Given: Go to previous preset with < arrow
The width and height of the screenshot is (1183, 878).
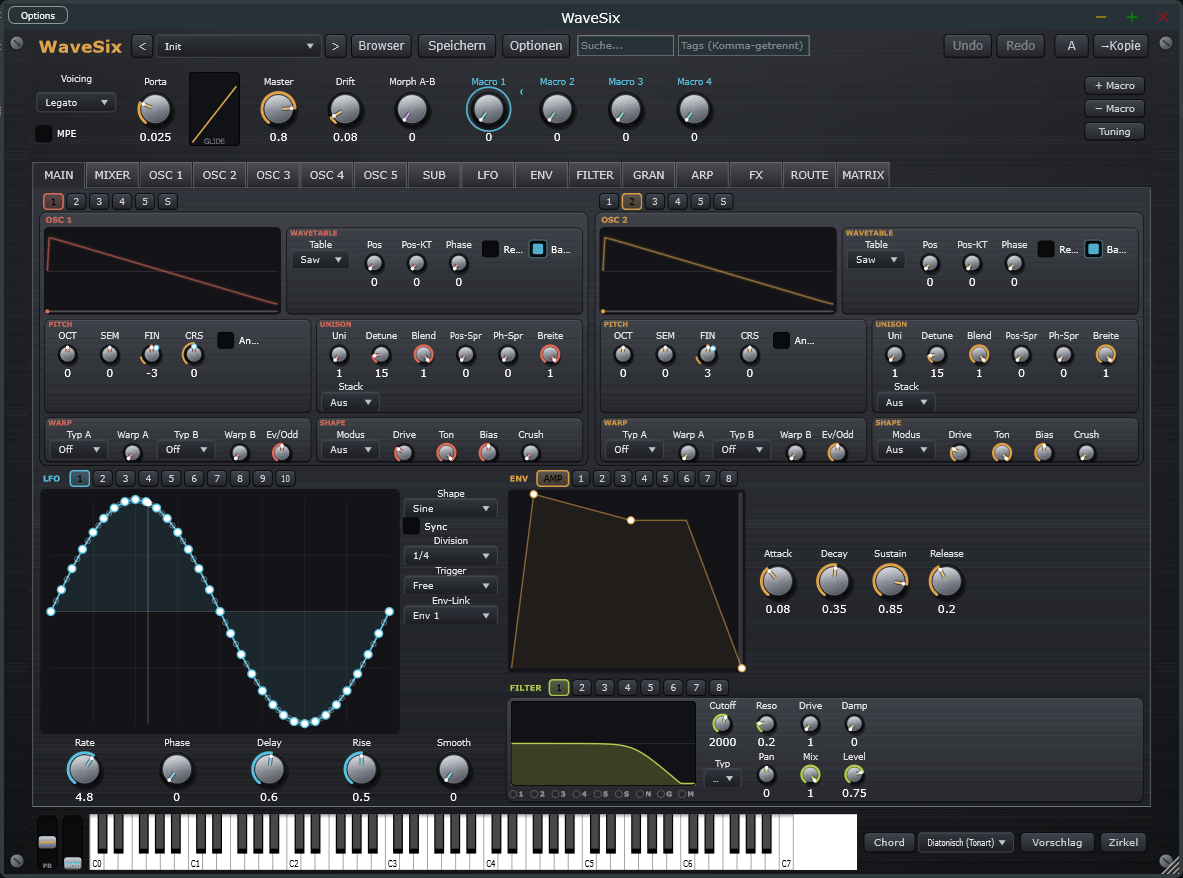Looking at the screenshot, I should [x=143, y=46].
